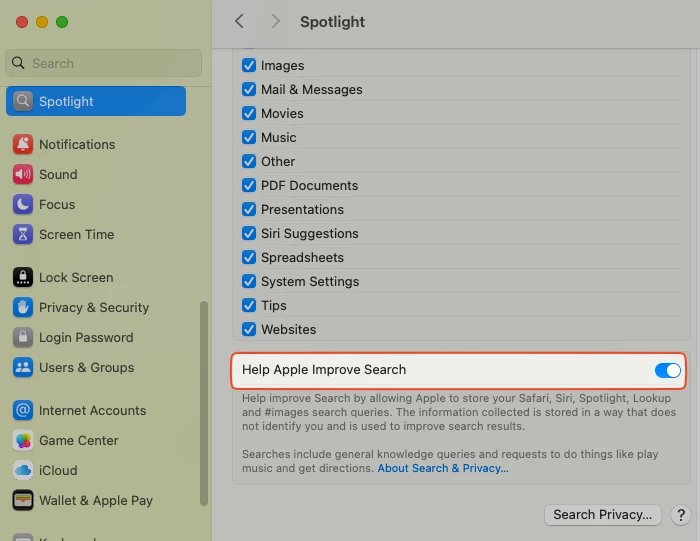Screen dimensions: 700x541
Task: Uncheck the Images checkbox
Action: coord(249,65)
